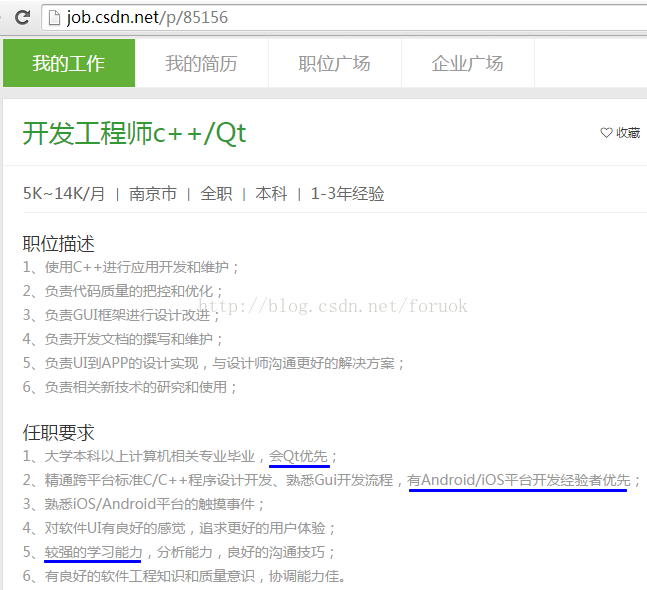The height and width of the screenshot is (590, 647).
Task: Click the 本科 education text
Action: (x=271, y=194)
